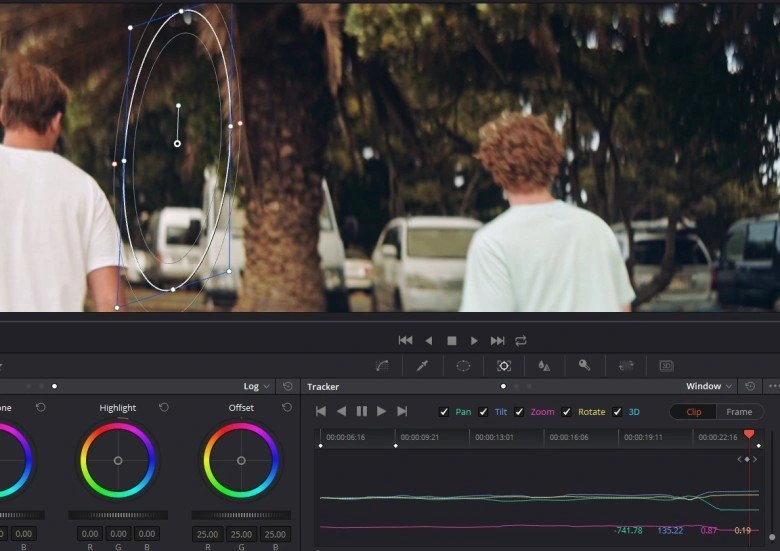
Task: Click power window rotation handle
Action: 178,105
